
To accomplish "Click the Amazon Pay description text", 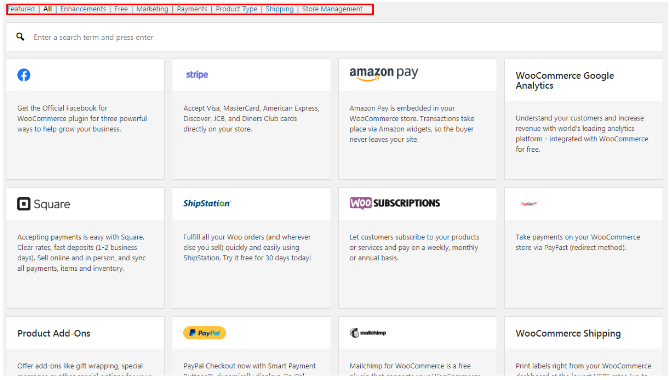I will click(412, 124).
